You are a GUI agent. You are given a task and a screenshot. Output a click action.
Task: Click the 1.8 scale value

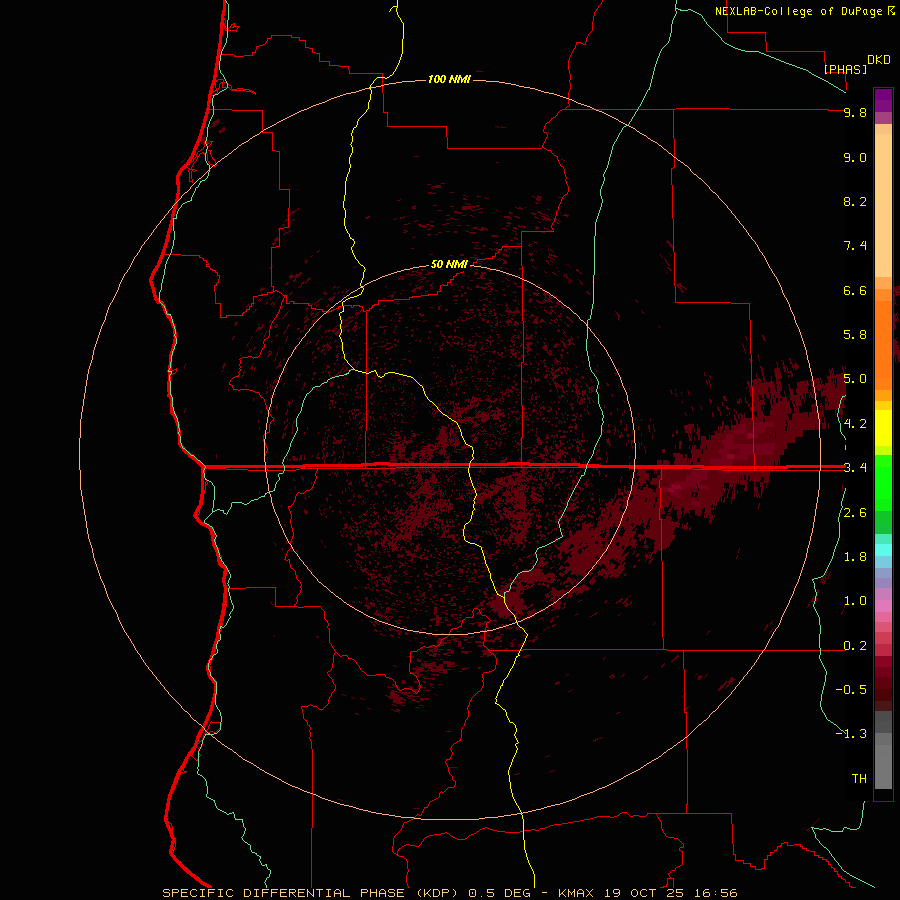click(x=855, y=557)
